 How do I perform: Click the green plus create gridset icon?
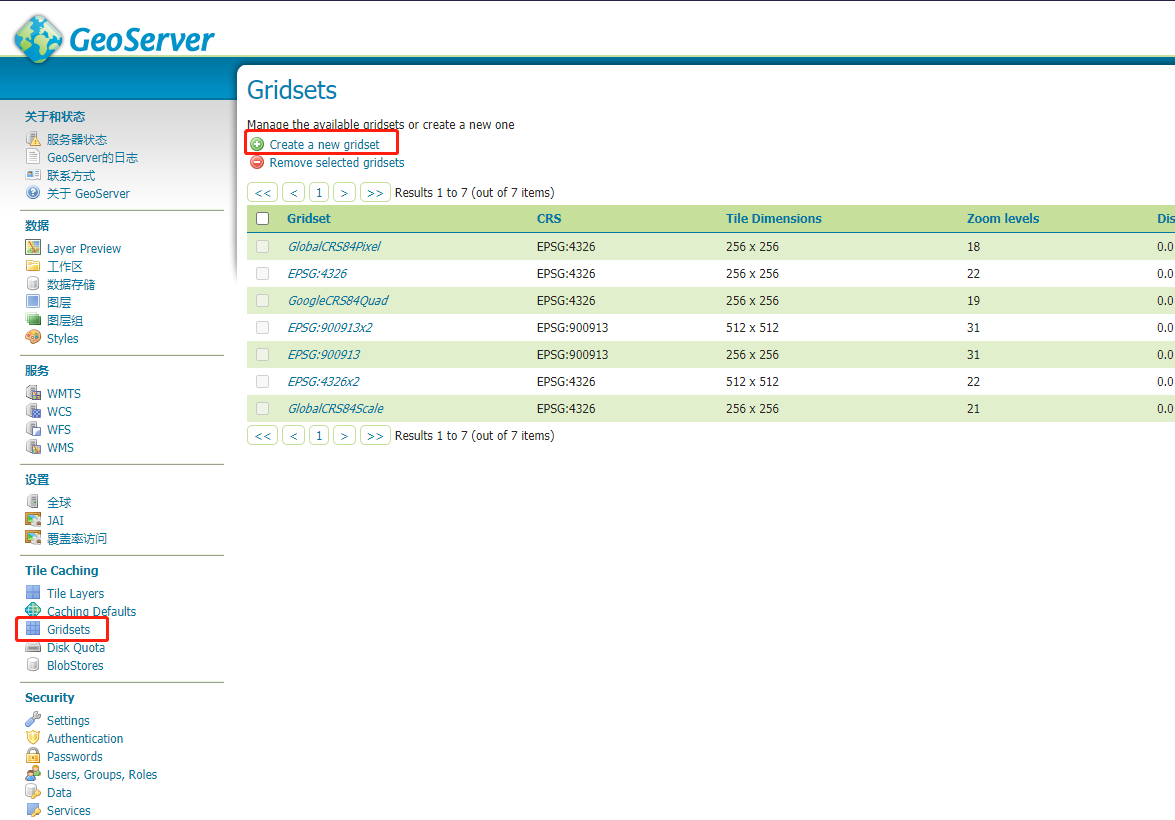tap(257, 144)
